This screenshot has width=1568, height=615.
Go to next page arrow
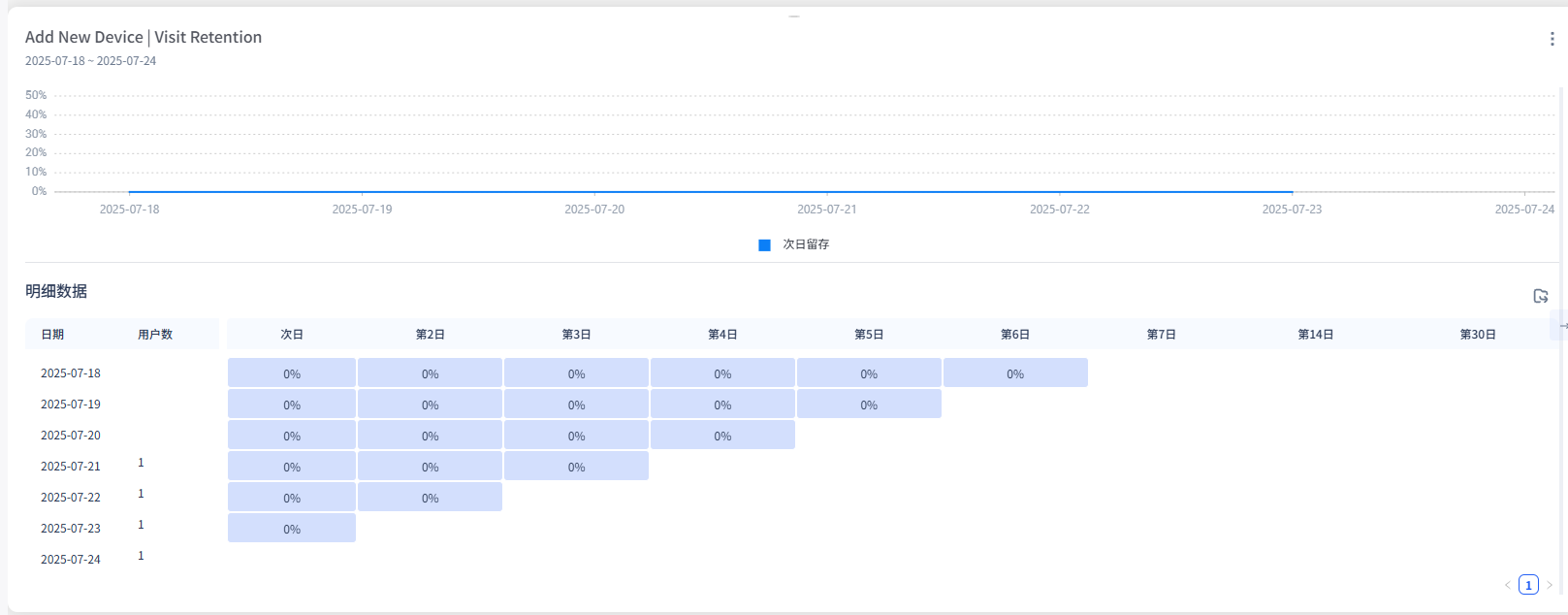[1550, 585]
